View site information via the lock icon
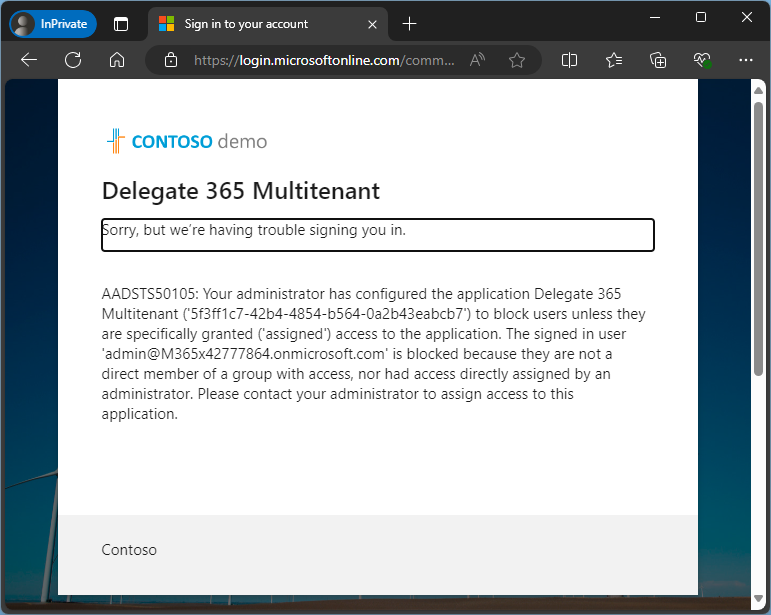This screenshot has height=615, width=771. 171,60
